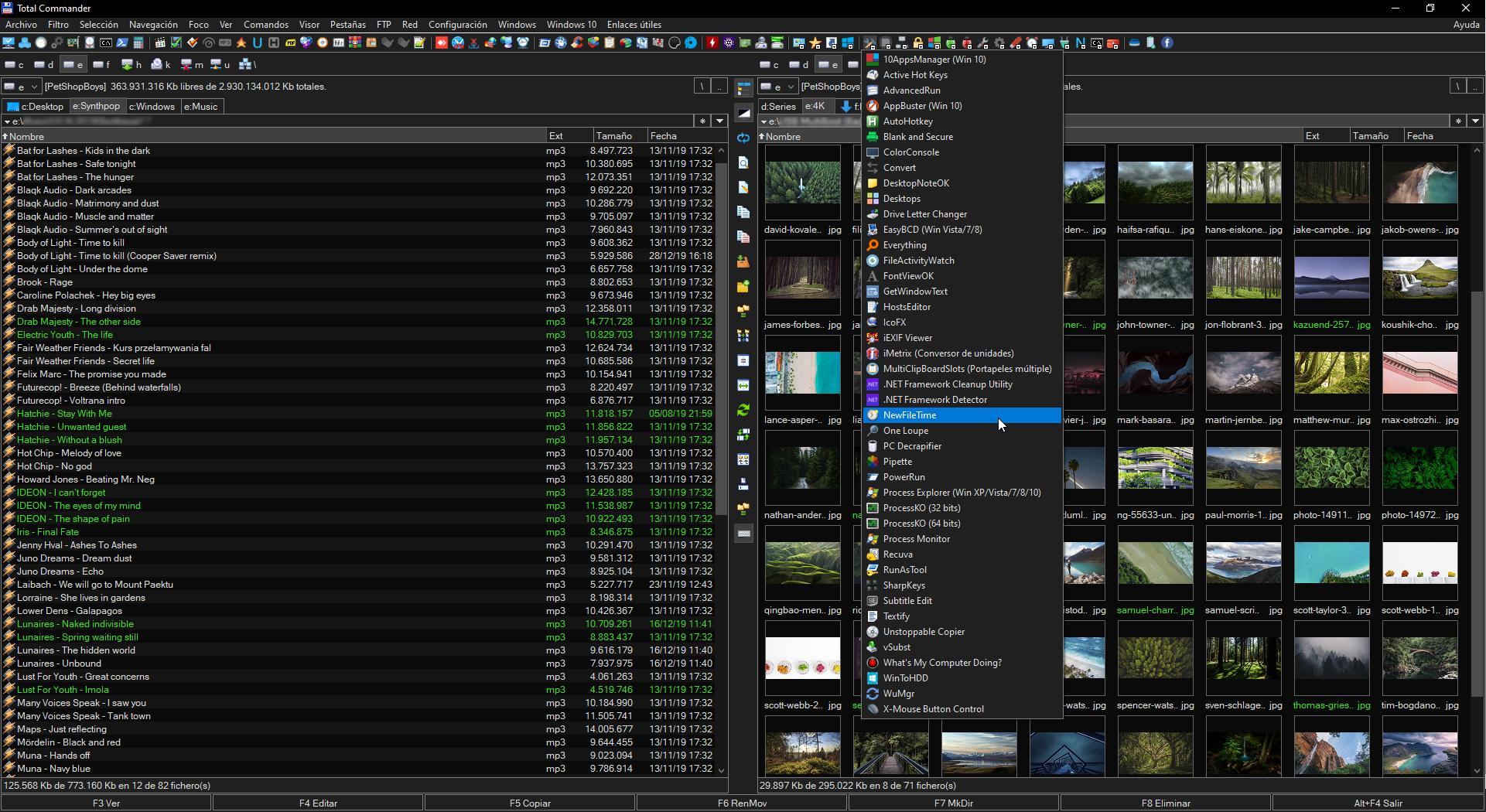Choose Process Monitor from the open dropdown list
The height and width of the screenshot is (812, 1486).
click(x=916, y=539)
